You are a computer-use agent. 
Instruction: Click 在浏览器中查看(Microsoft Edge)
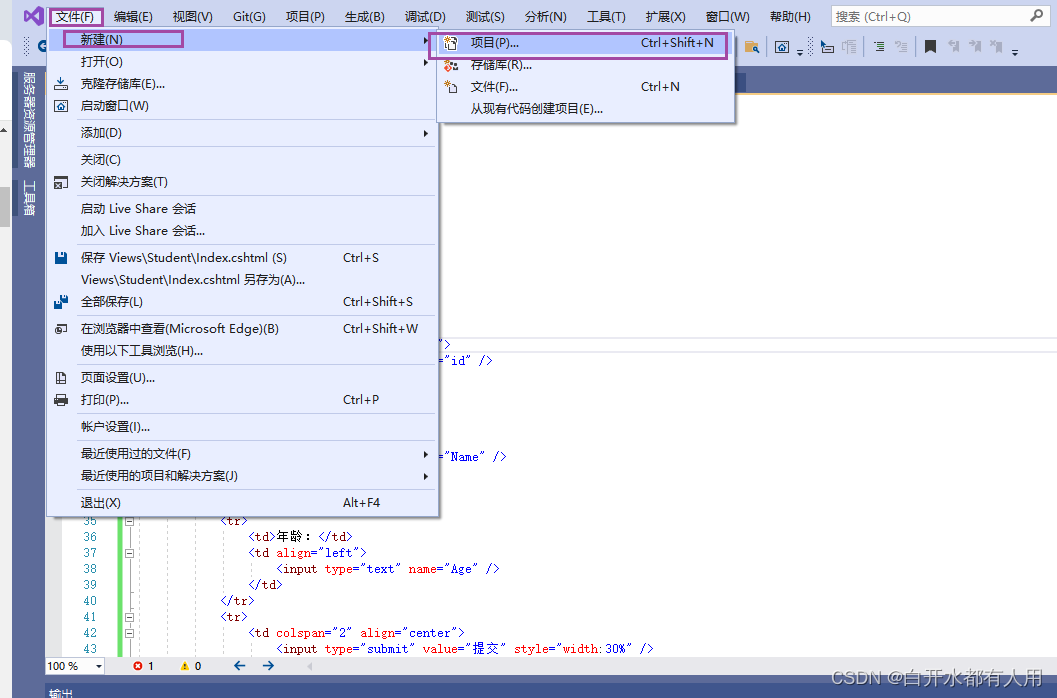(x=180, y=328)
